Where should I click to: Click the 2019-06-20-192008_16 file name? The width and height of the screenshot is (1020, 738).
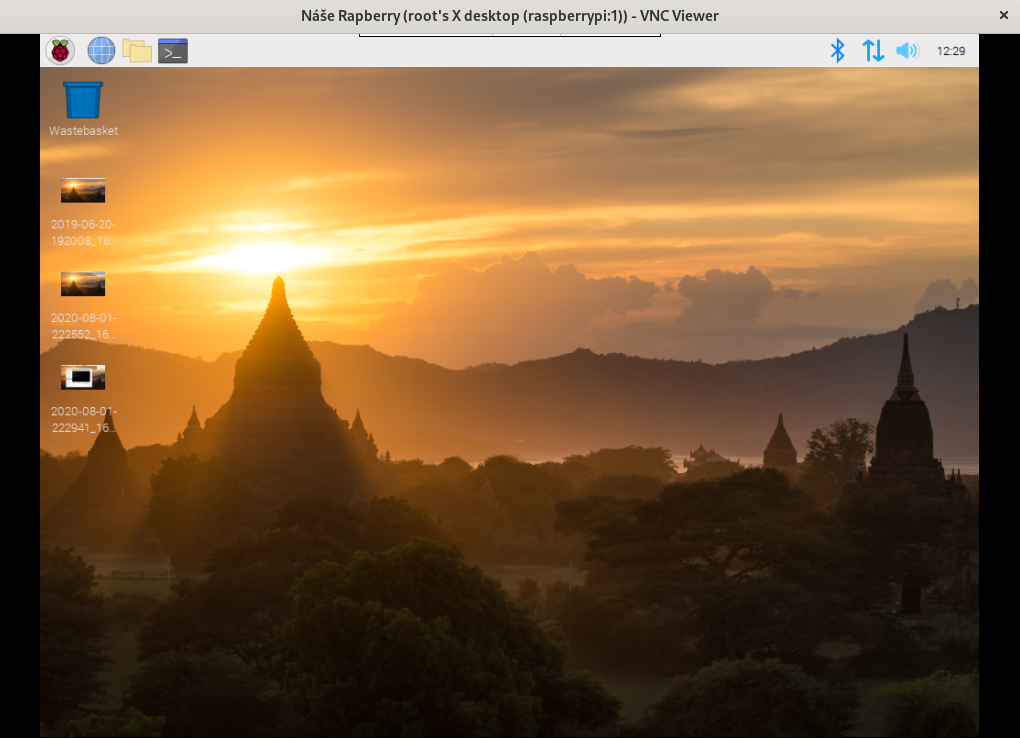coord(83,232)
